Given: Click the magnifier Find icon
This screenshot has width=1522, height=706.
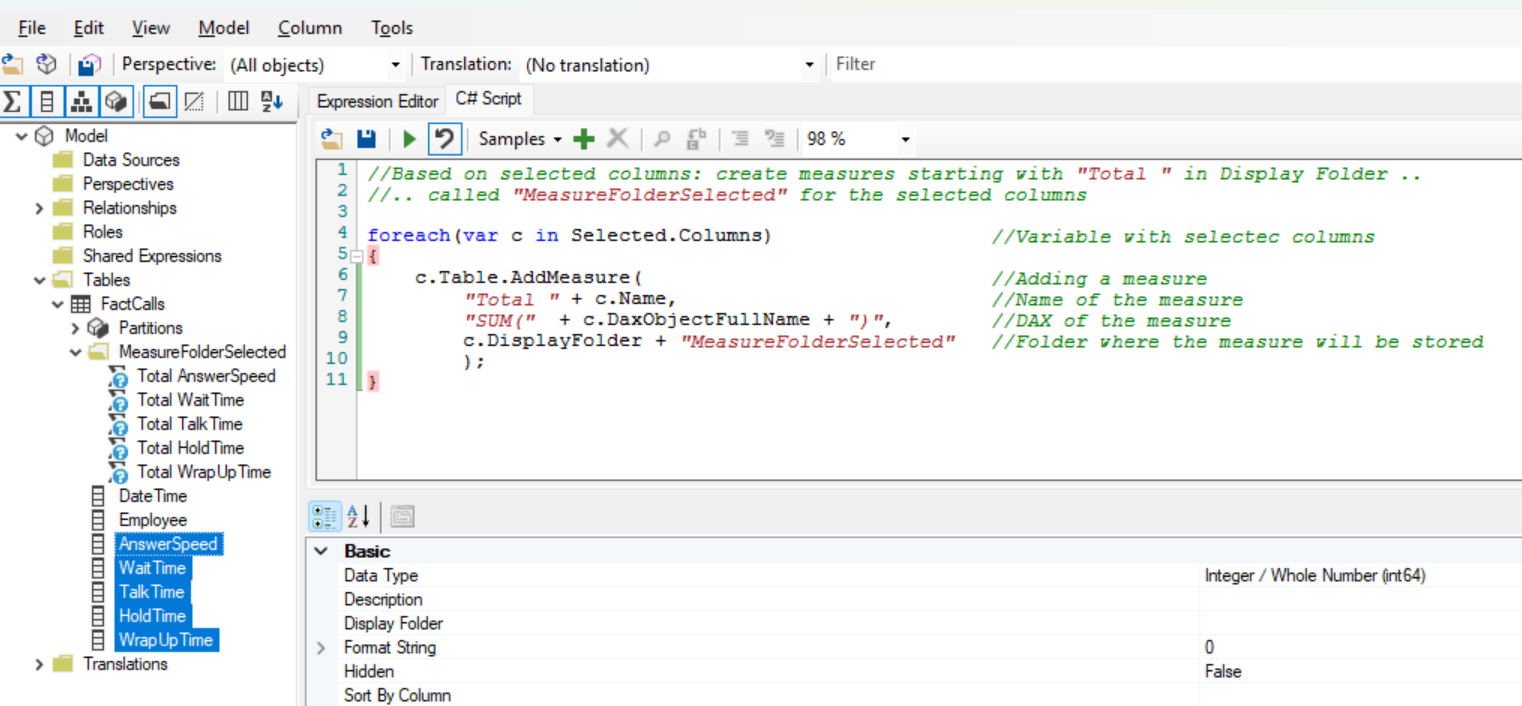Looking at the screenshot, I should (x=661, y=139).
